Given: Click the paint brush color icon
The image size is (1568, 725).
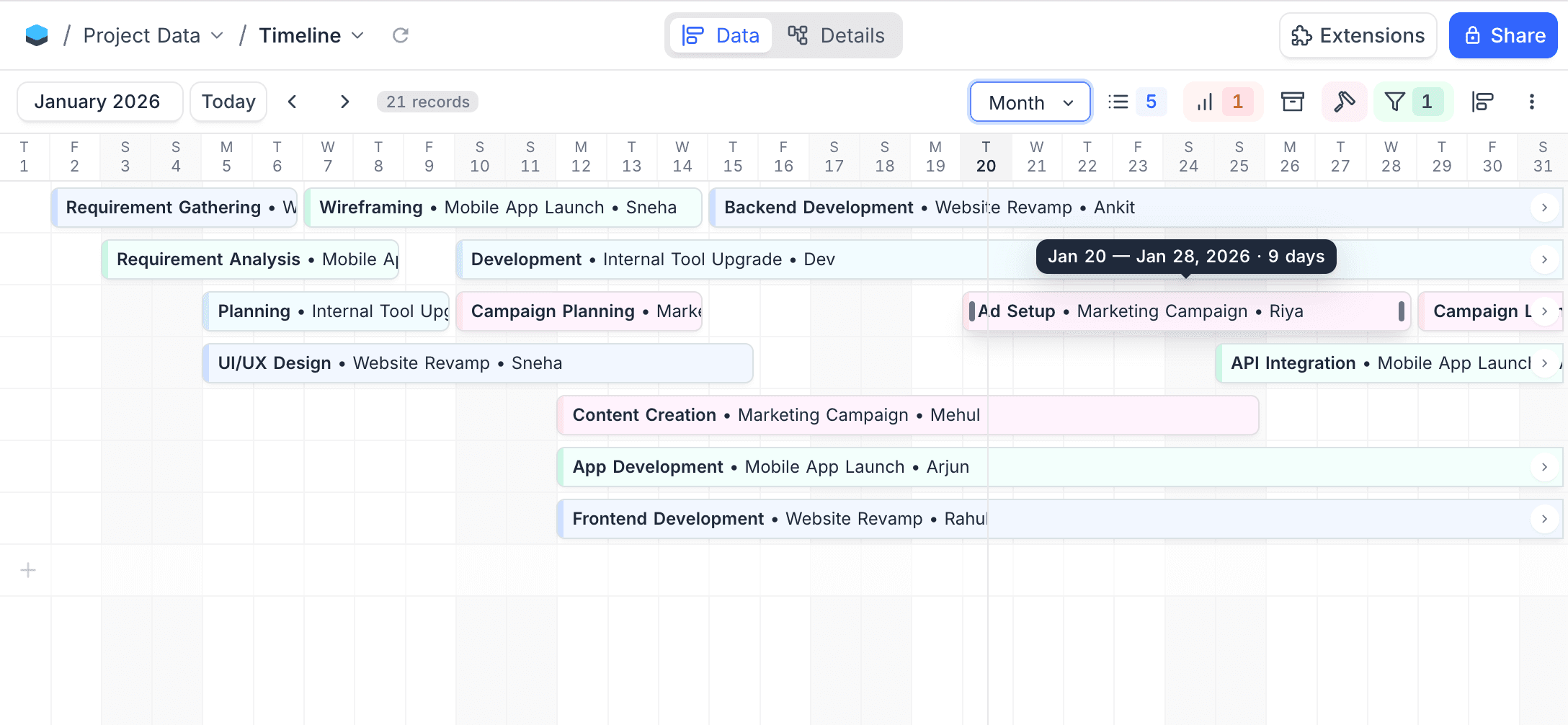Looking at the screenshot, I should click(x=1344, y=102).
